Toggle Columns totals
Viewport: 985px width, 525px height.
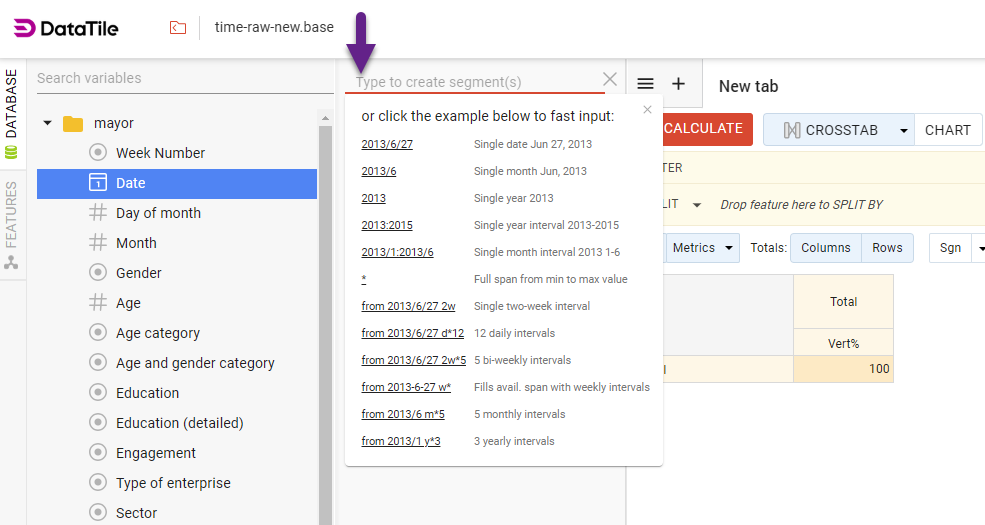(x=825, y=248)
